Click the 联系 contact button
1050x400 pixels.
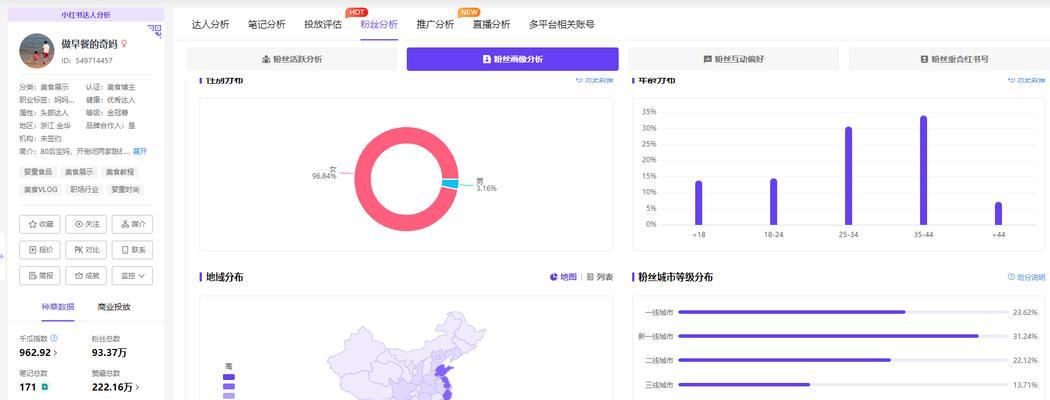pos(133,250)
